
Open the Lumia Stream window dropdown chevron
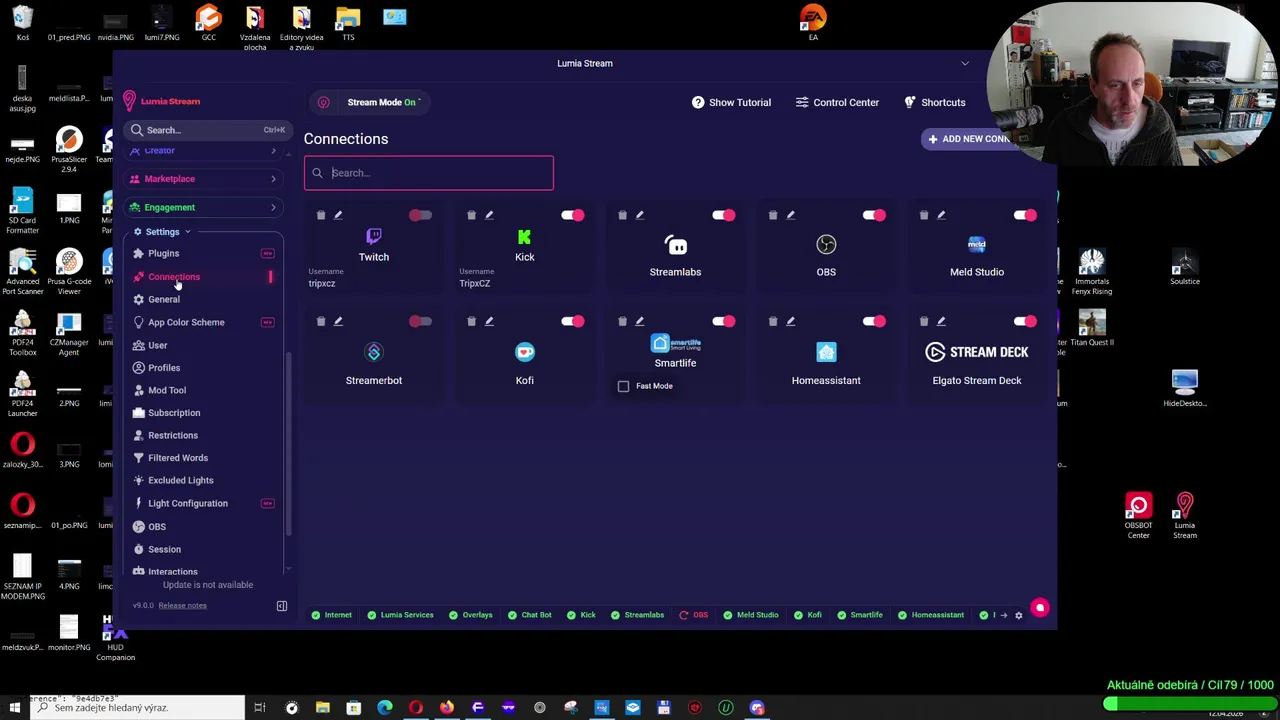965,64
